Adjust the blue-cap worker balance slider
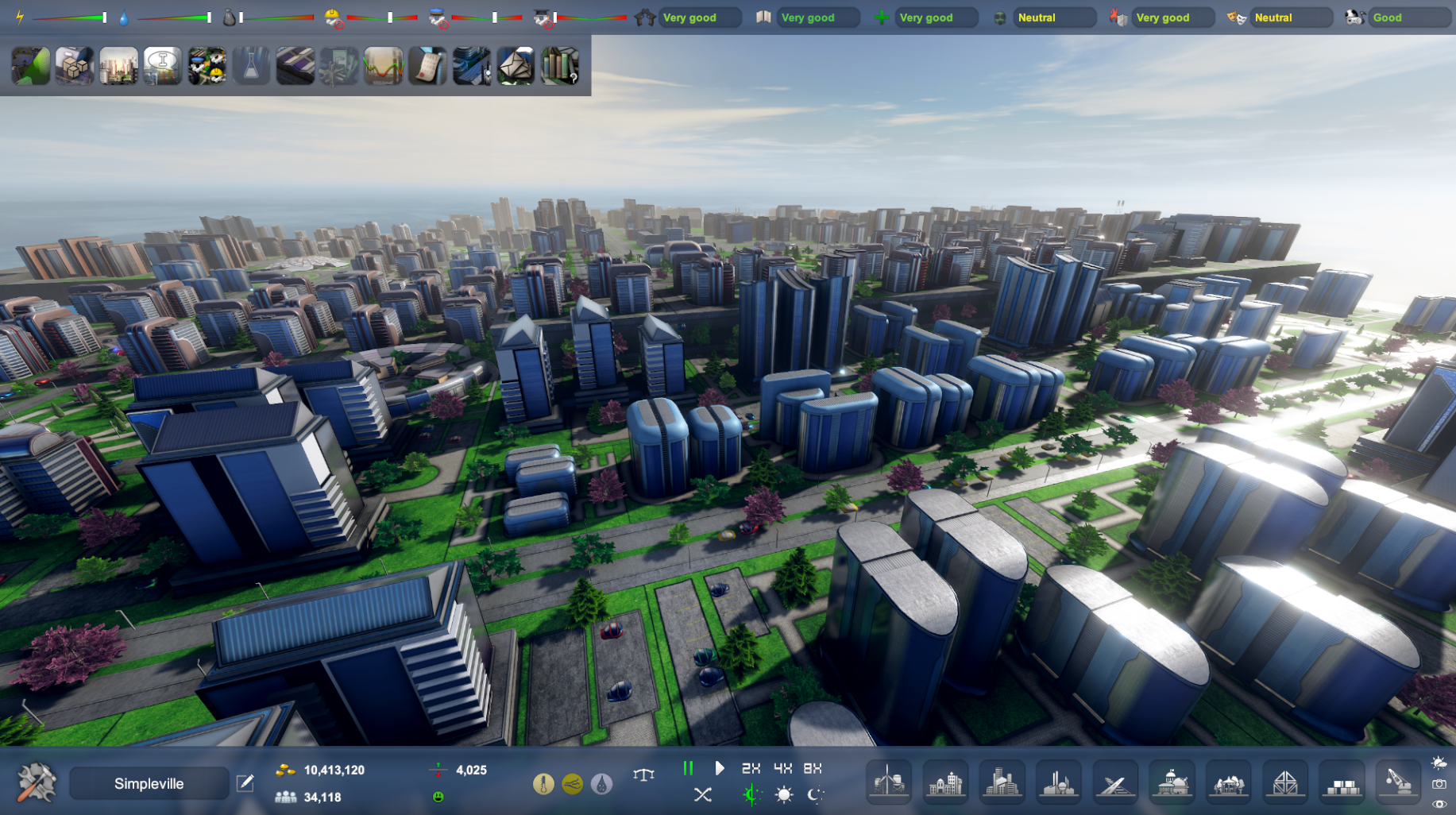Screen dimensions: 1456x815 [x=487, y=17]
